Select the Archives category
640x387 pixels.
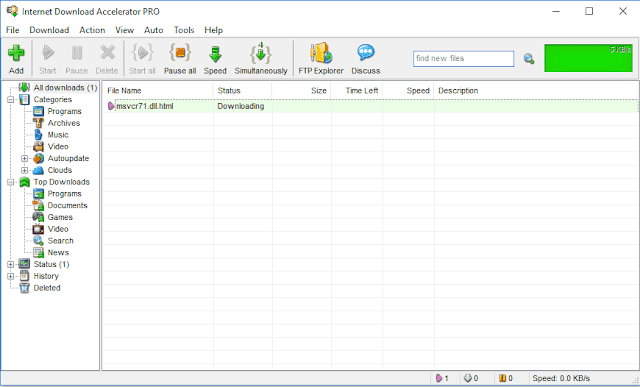64,123
